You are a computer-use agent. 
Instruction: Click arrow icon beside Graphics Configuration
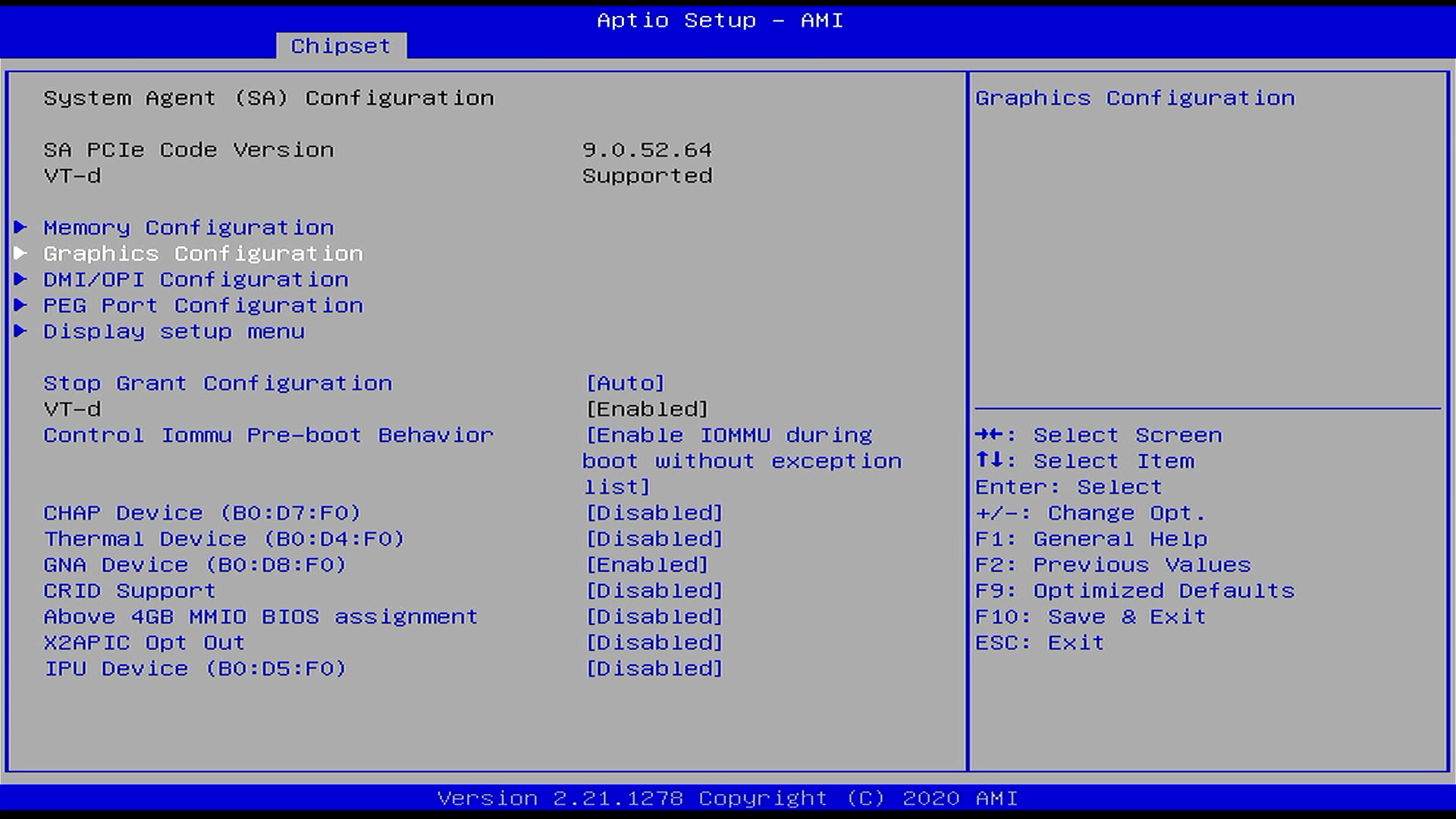(21, 253)
